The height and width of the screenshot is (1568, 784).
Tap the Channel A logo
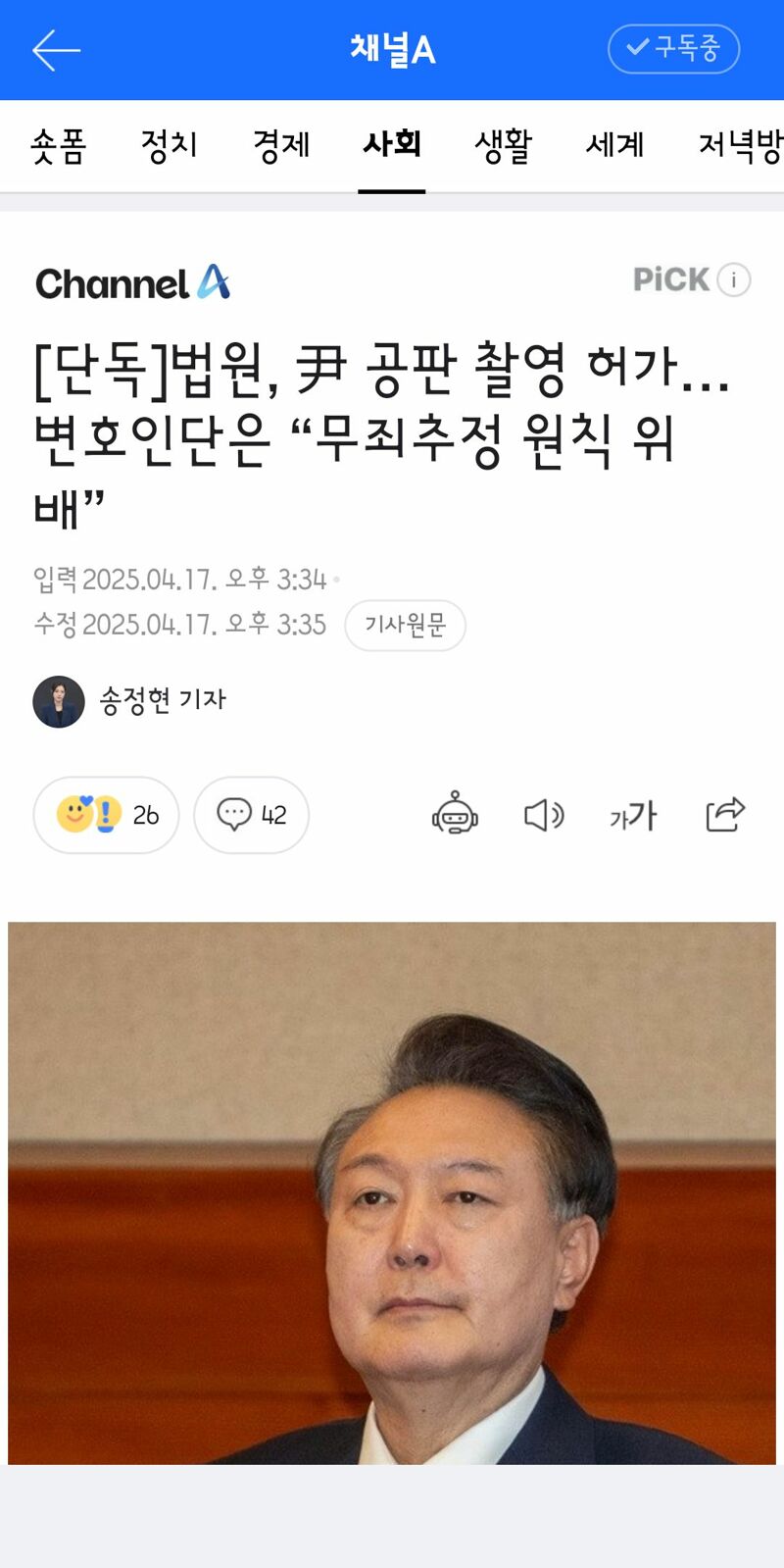pos(132,282)
